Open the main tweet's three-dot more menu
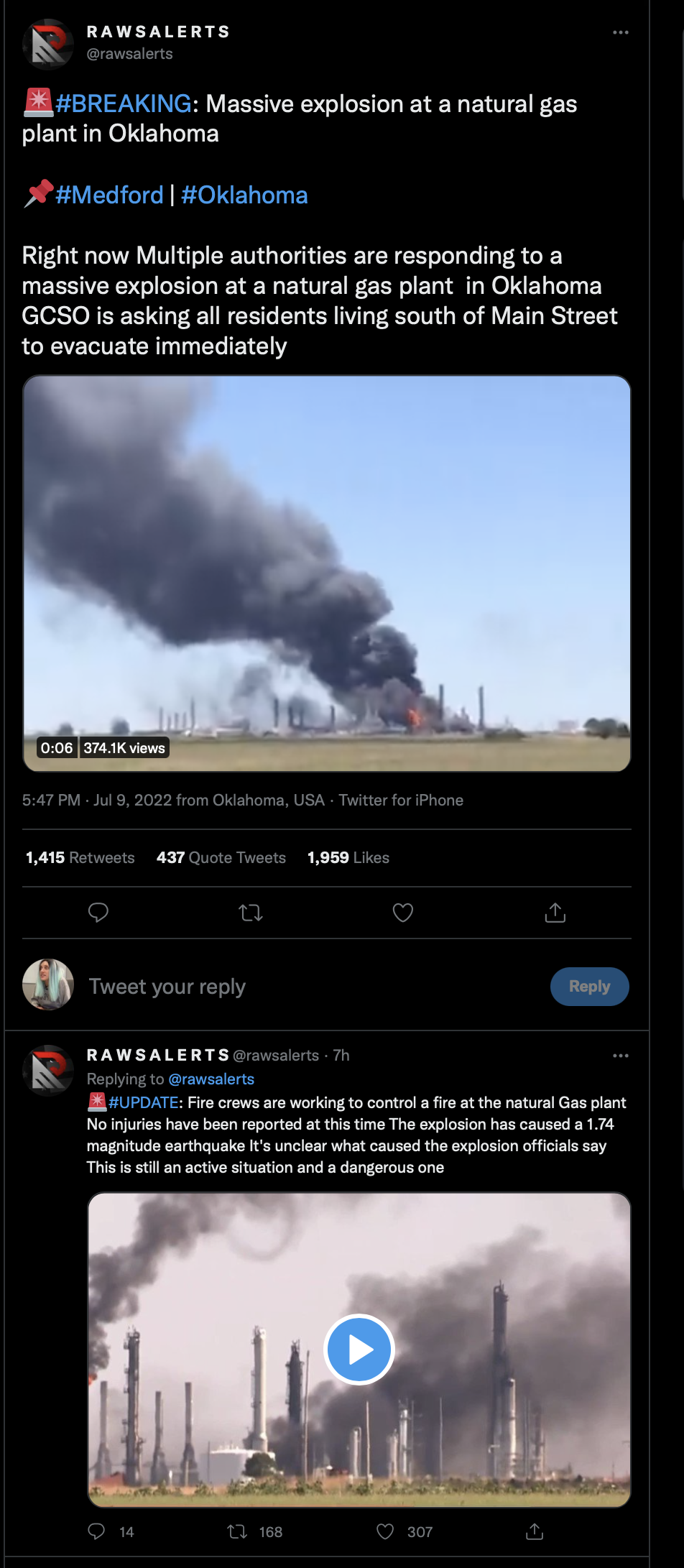This screenshot has height=1568, width=684. click(x=621, y=32)
